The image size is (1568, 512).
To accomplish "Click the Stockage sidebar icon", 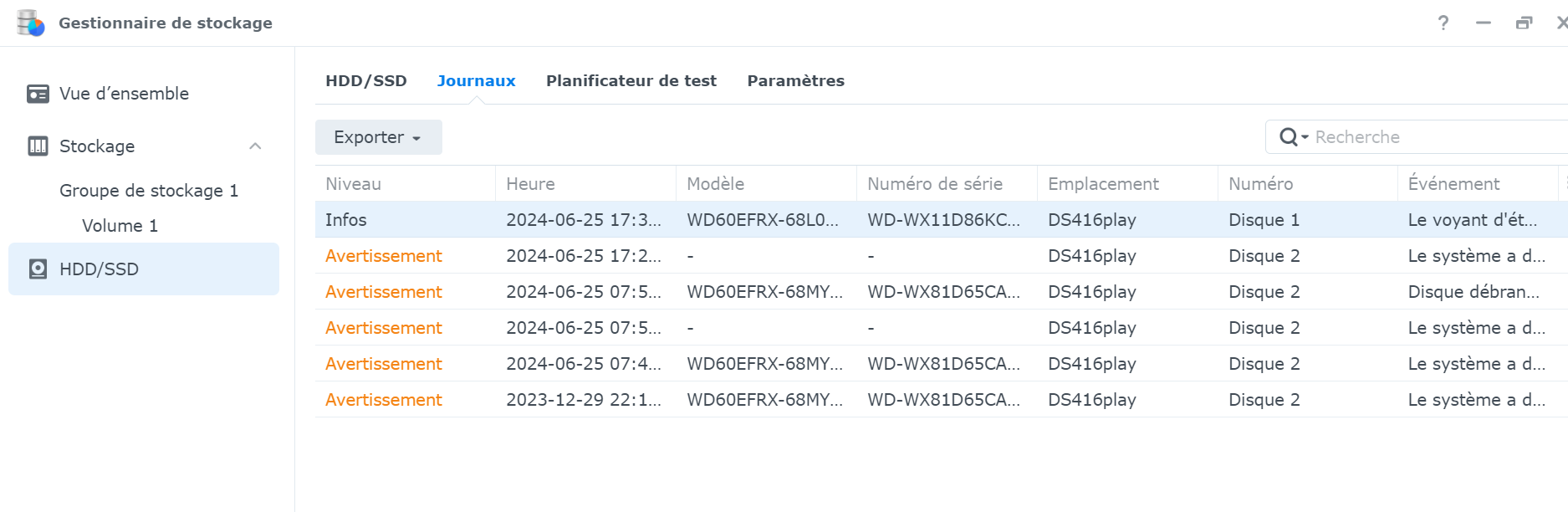I will [x=38, y=146].
